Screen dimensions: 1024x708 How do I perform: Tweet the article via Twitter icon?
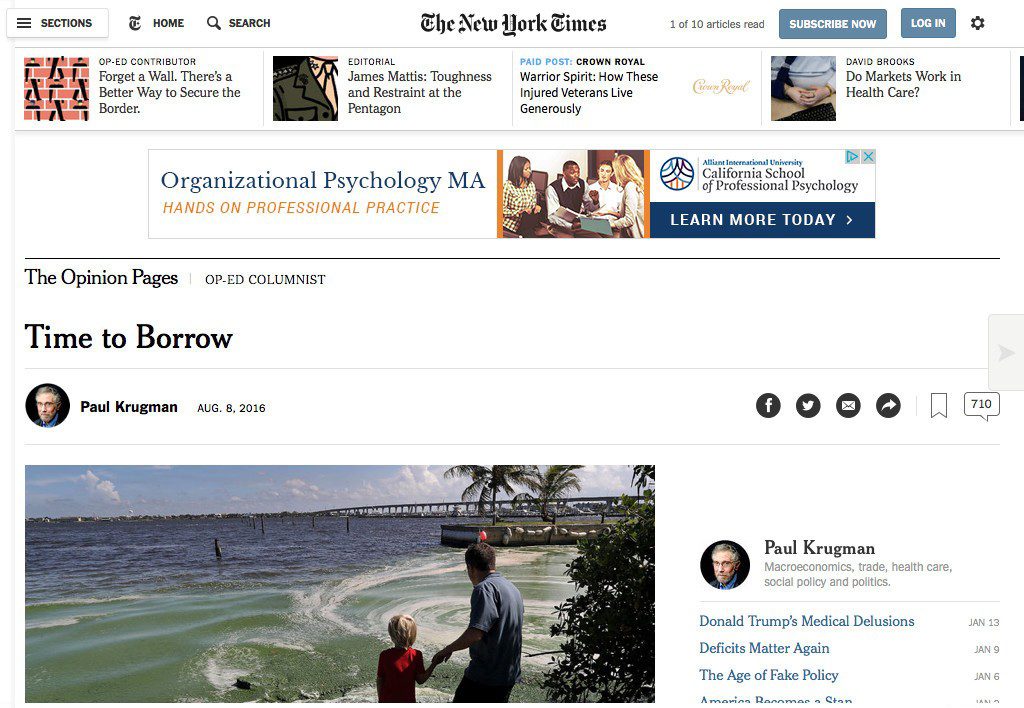[x=808, y=406]
